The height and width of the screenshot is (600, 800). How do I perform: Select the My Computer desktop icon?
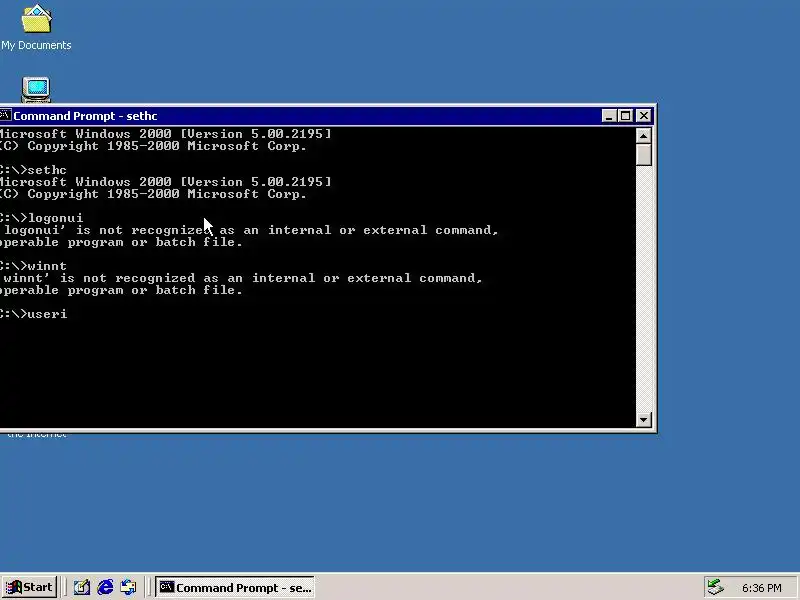pyautogui.click(x=36, y=89)
